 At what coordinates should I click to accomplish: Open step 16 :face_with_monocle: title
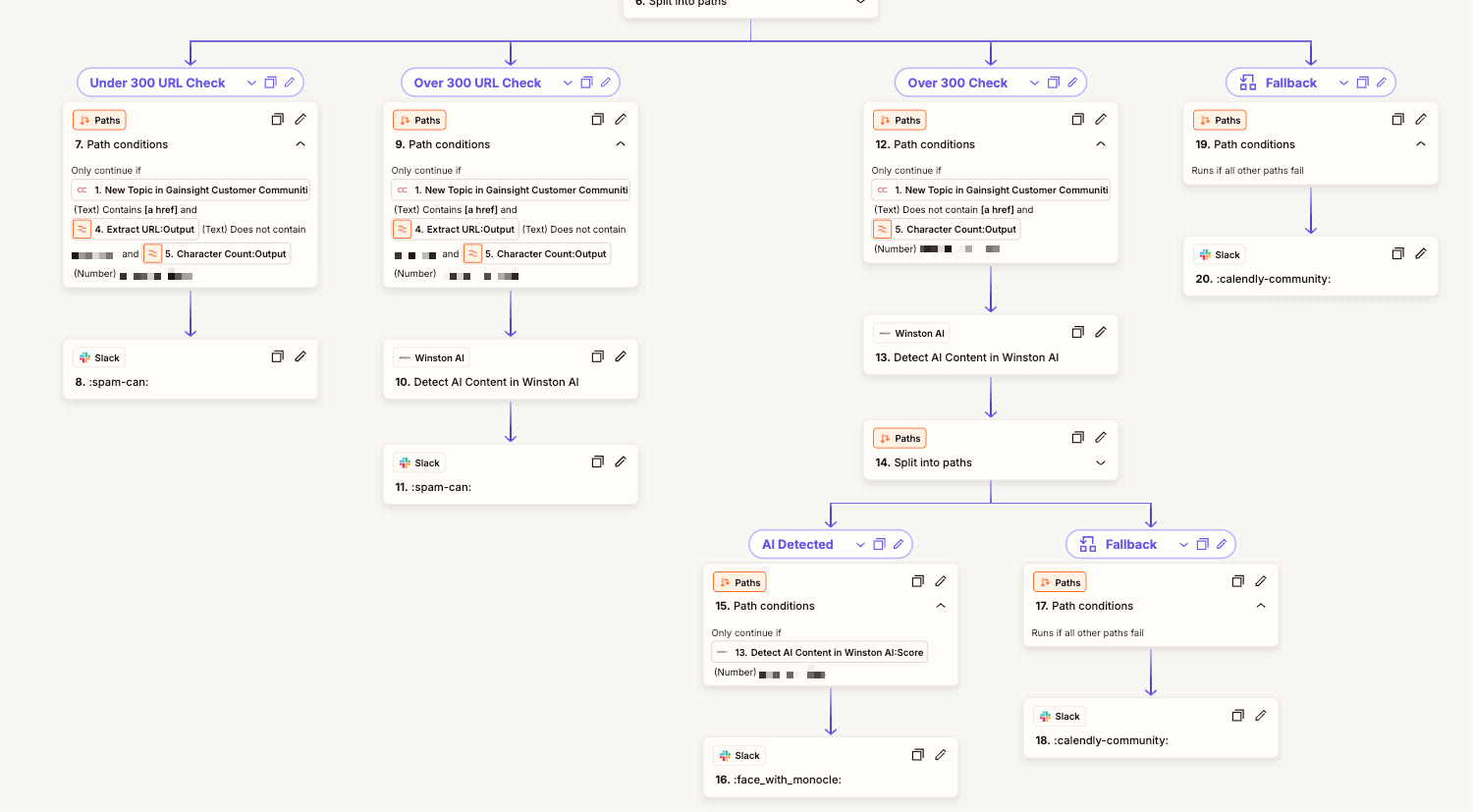[x=778, y=780]
